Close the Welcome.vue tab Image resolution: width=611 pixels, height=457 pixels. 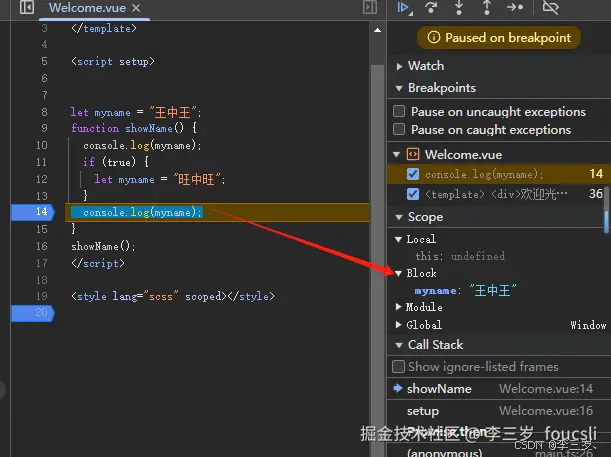136,8
